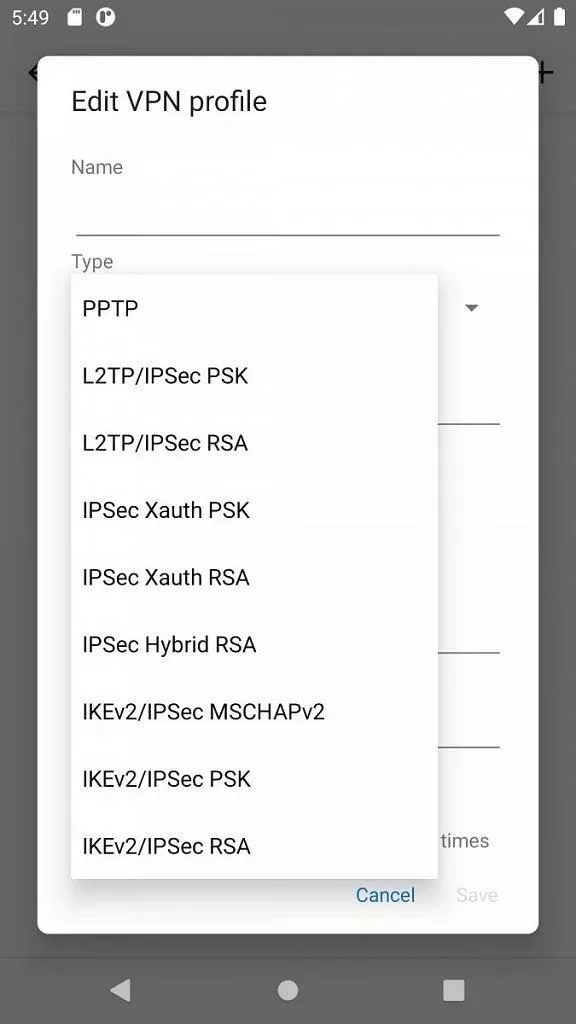Pick IKEv2/IPSec MSCHAPv2 option
The image size is (576, 1024).
254,712
